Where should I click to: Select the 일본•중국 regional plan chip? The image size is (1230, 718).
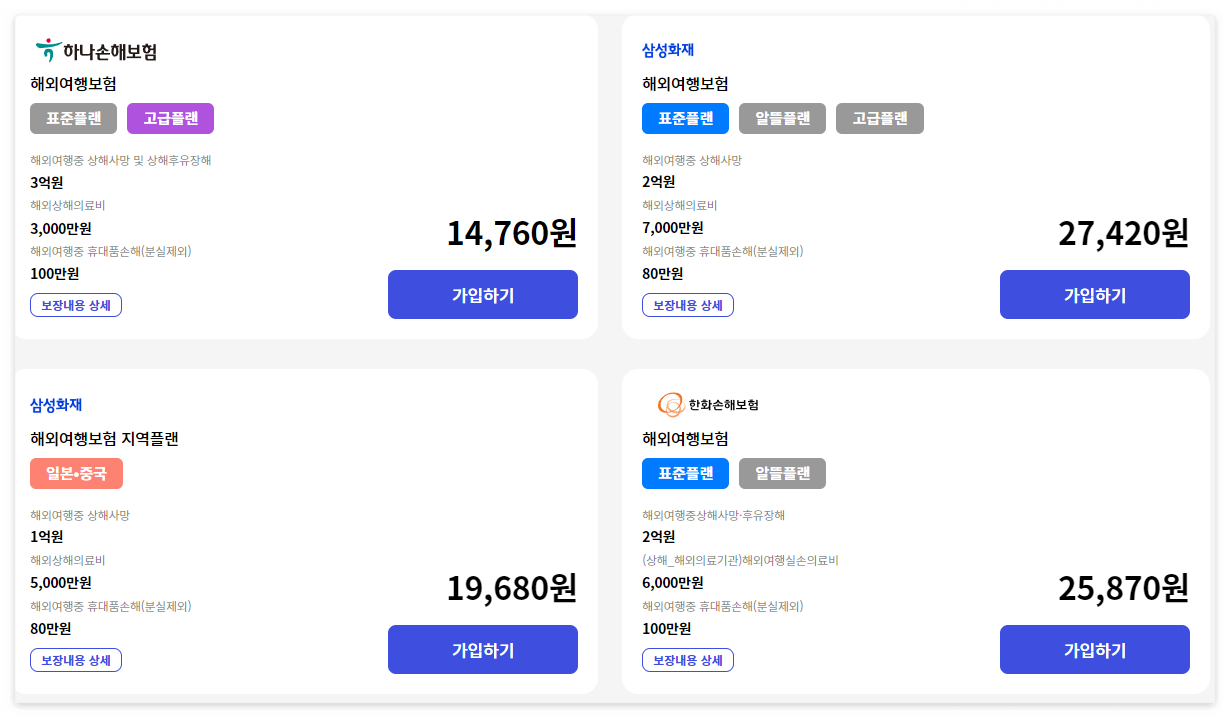pyautogui.click(x=77, y=473)
